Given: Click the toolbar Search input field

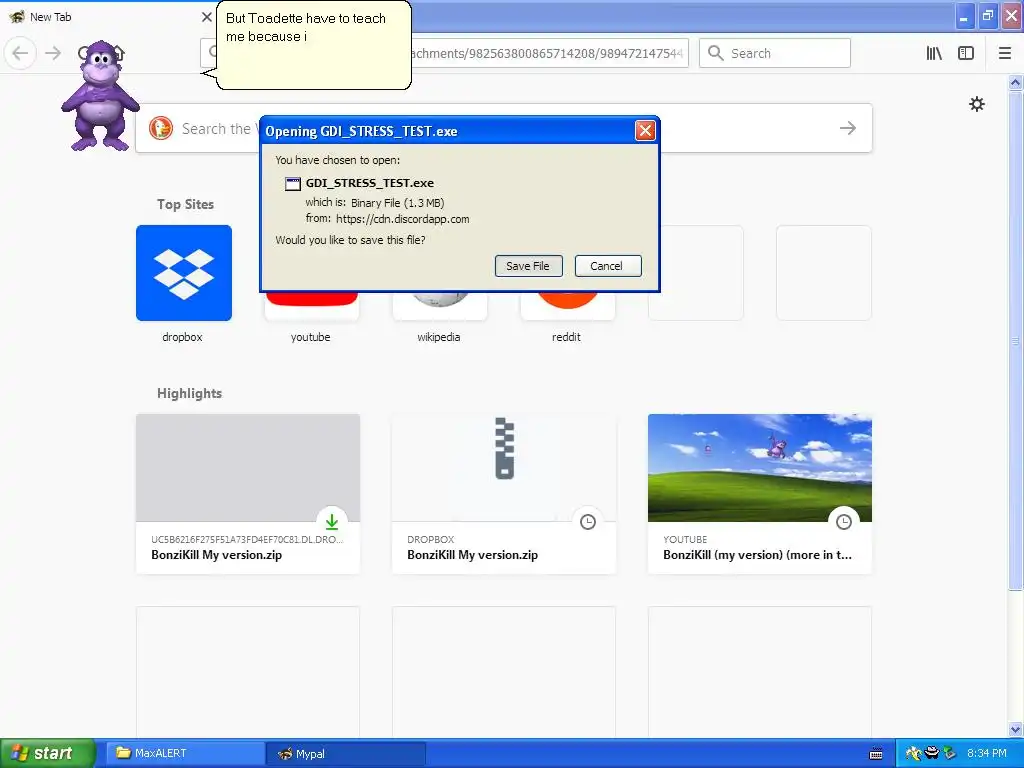Looking at the screenshot, I should 775,53.
